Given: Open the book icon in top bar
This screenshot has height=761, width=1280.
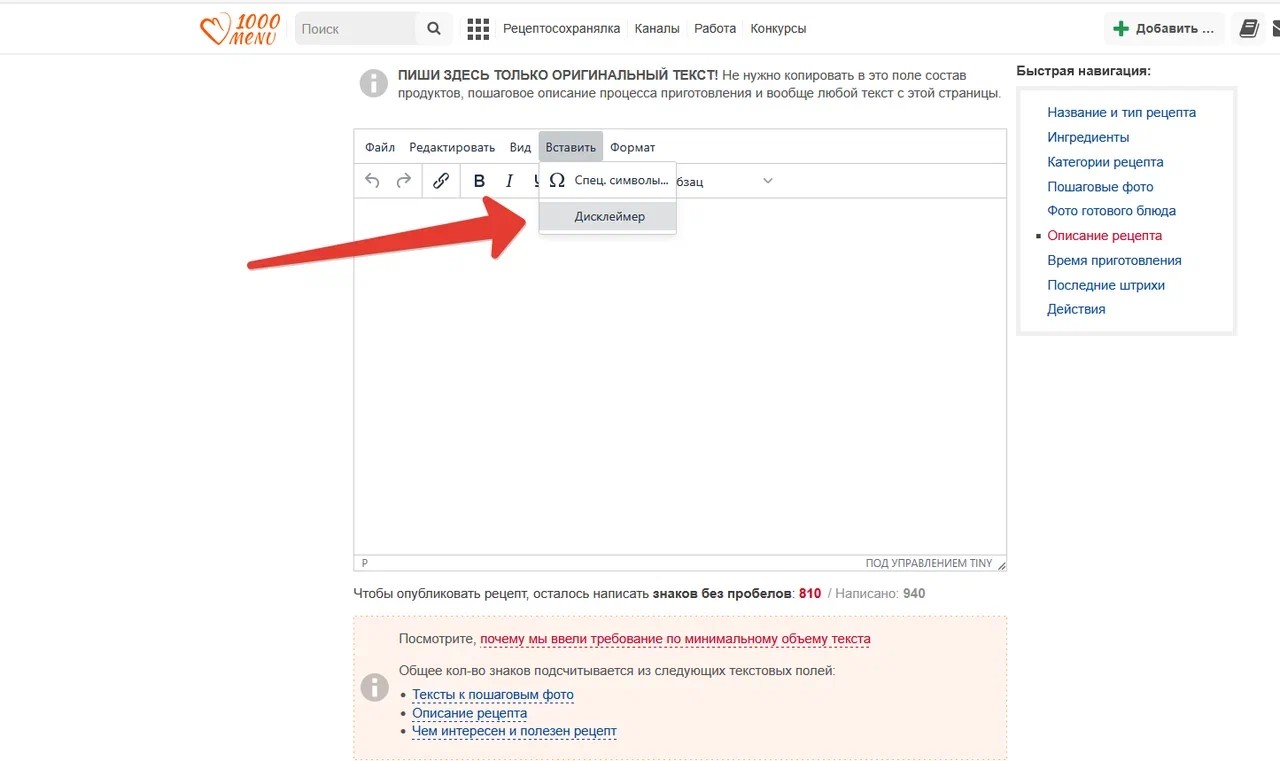Looking at the screenshot, I should click(1248, 29).
